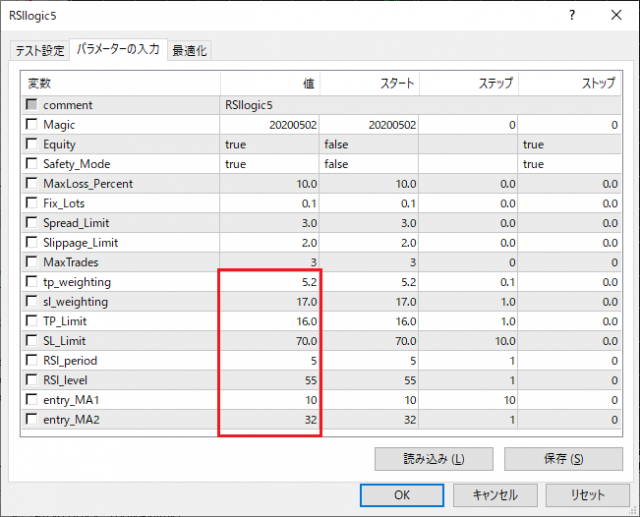Confirm with the OK button
The image size is (640, 517).
[x=402, y=495]
